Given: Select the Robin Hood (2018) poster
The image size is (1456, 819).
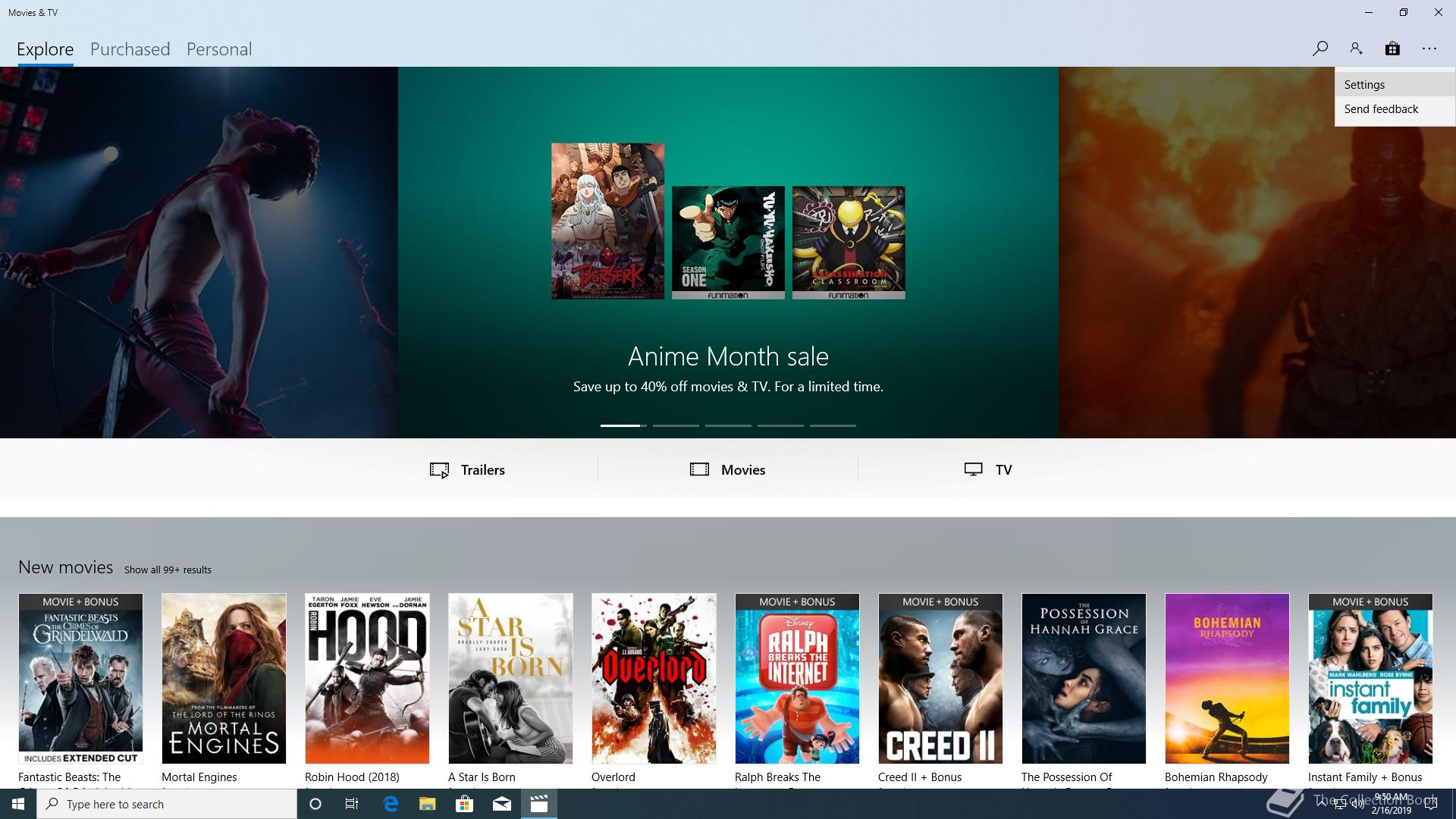Looking at the screenshot, I should [x=367, y=678].
